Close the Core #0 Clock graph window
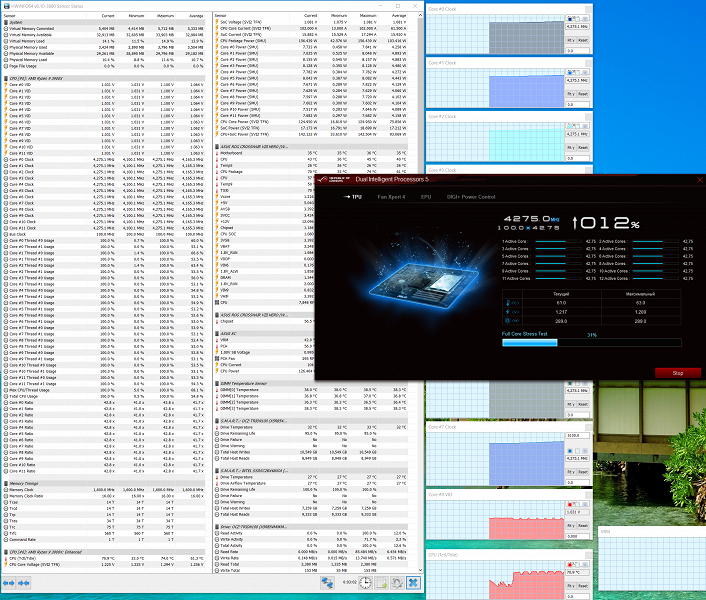Image resolution: width=706 pixels, height=600 pixels. point(588,9)
